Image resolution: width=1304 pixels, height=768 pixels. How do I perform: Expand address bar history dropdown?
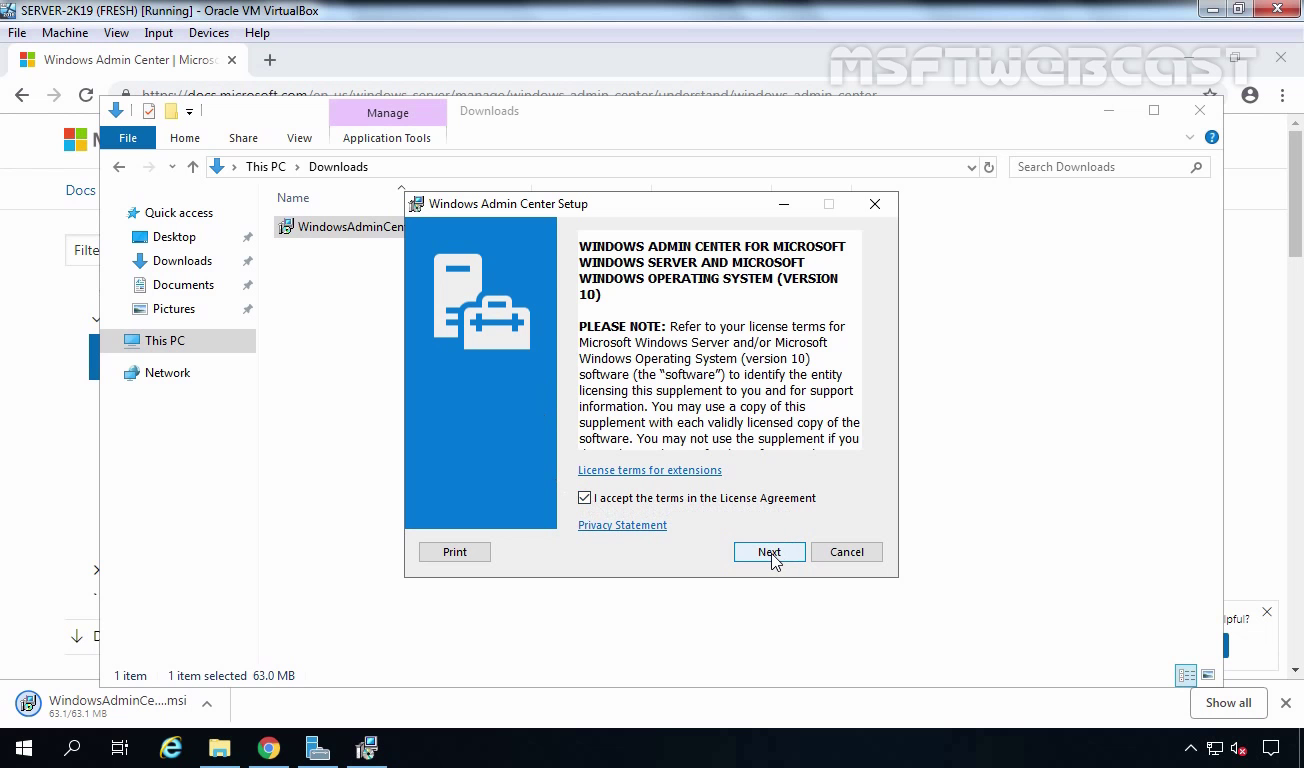coord(971,168)
